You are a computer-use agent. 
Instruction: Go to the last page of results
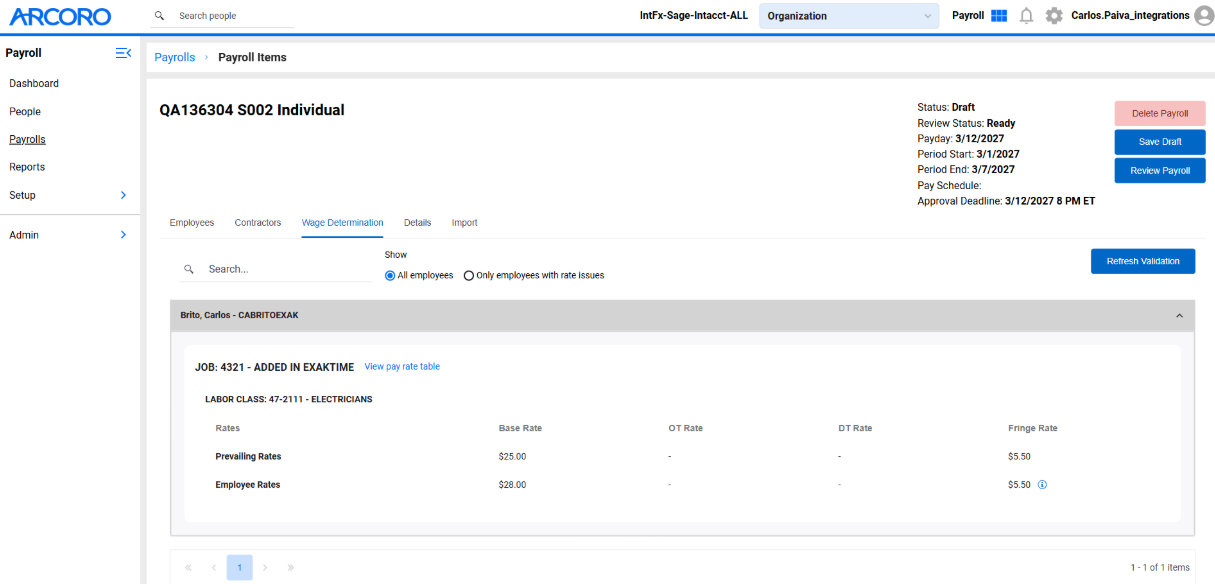291,567
